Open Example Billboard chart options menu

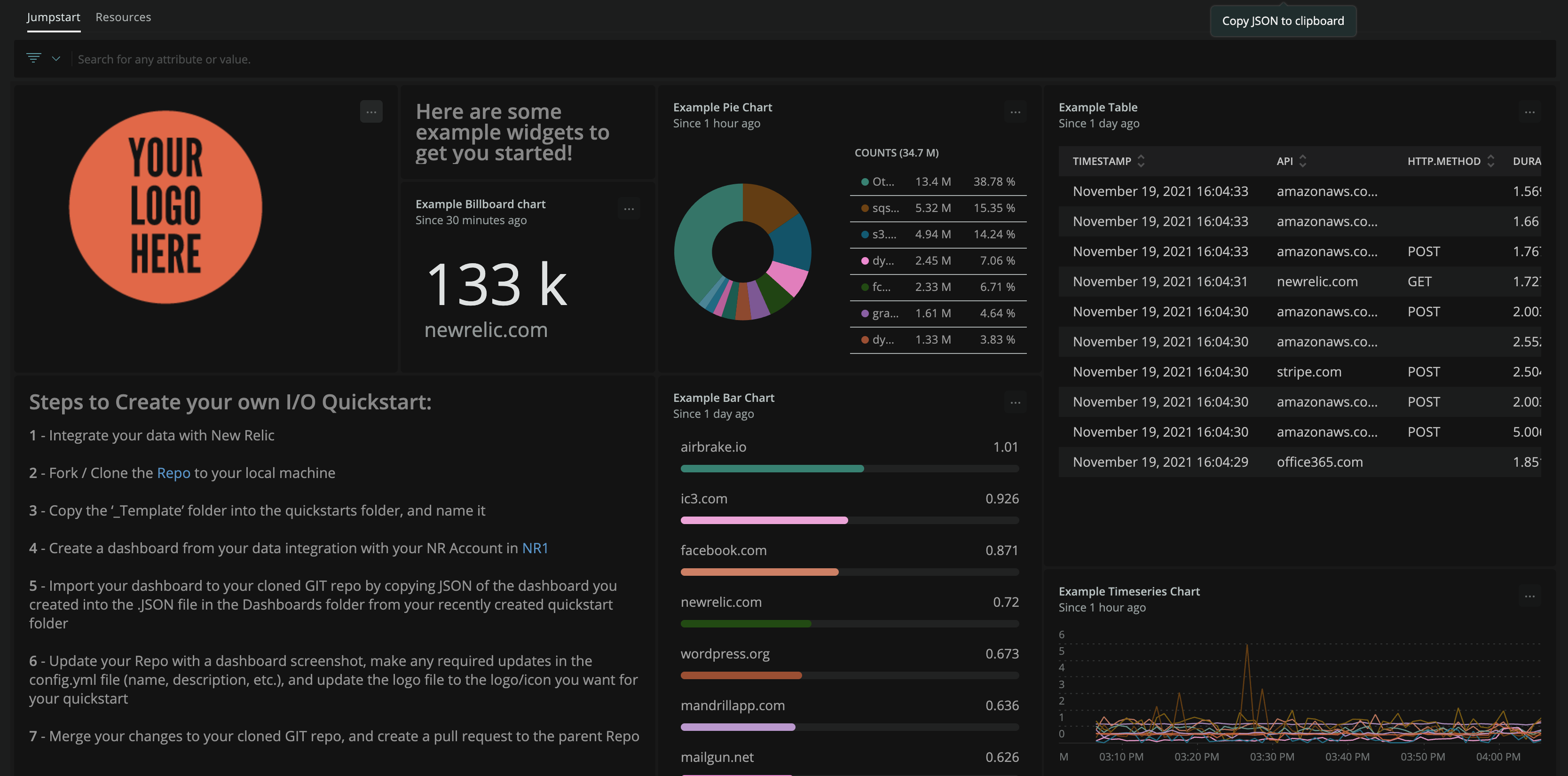click(629, 209)
